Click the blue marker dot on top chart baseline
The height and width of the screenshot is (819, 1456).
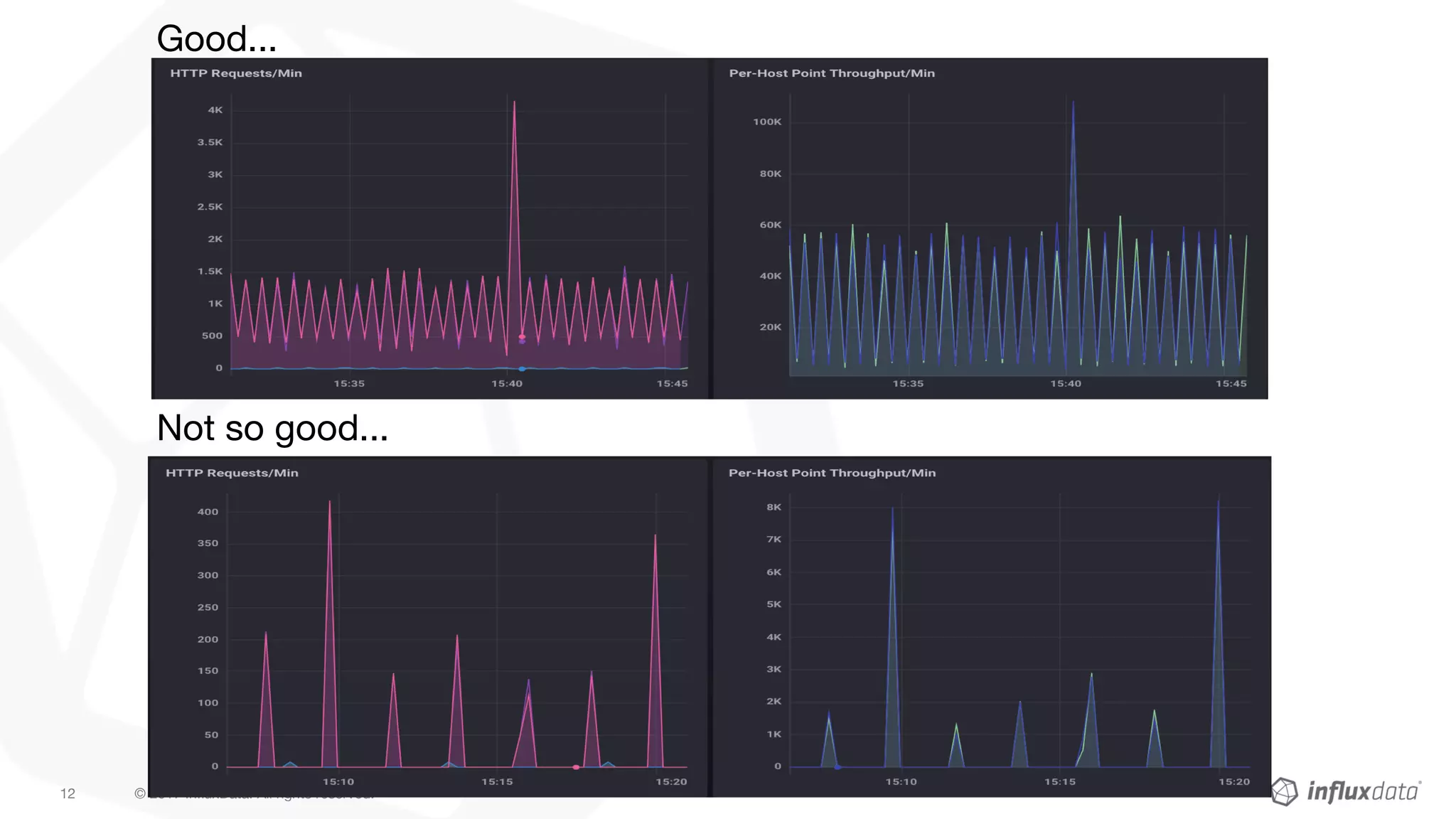pyautogui.click(x=522, y=369)
